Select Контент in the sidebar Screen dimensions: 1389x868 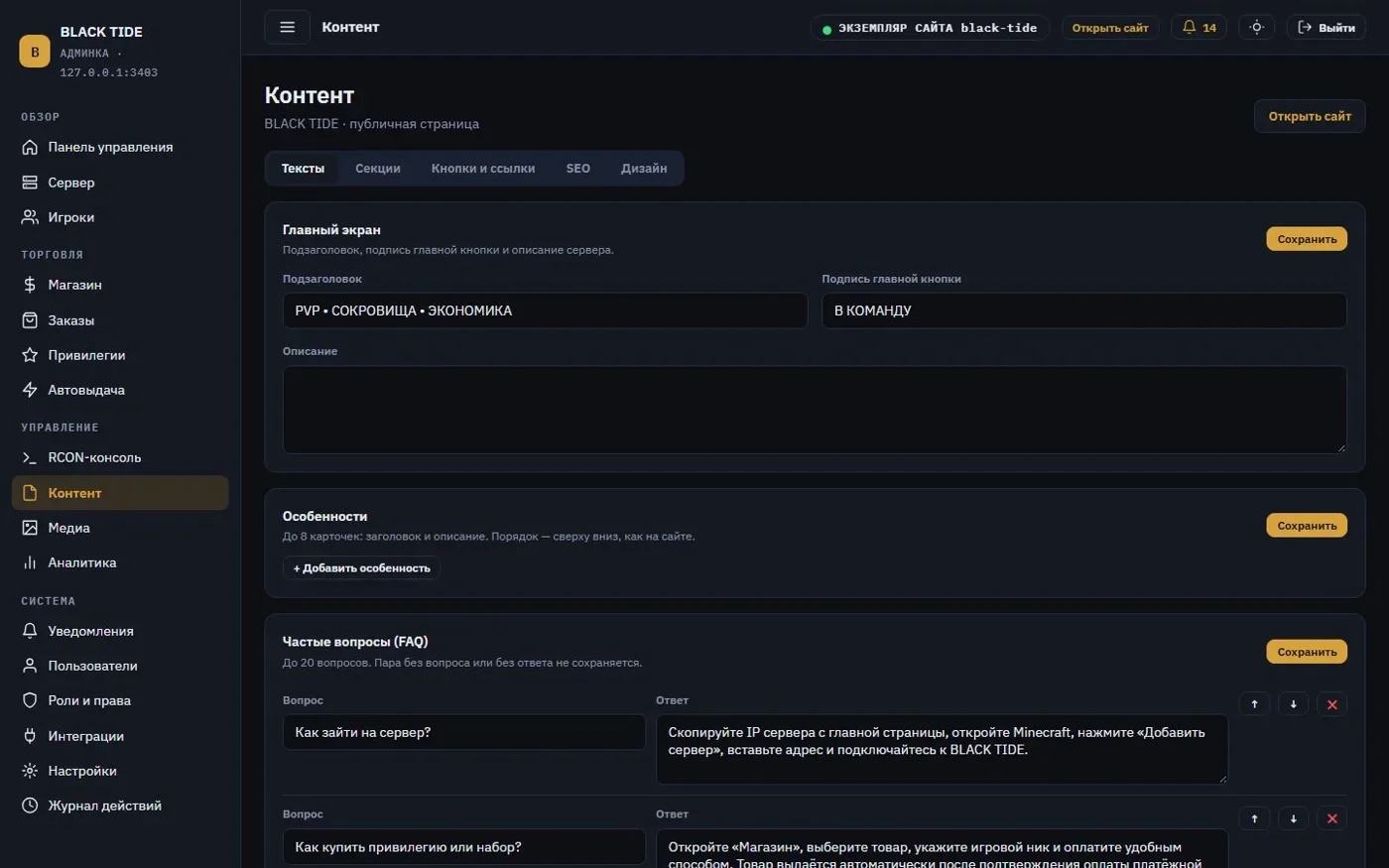coord(120,493)
